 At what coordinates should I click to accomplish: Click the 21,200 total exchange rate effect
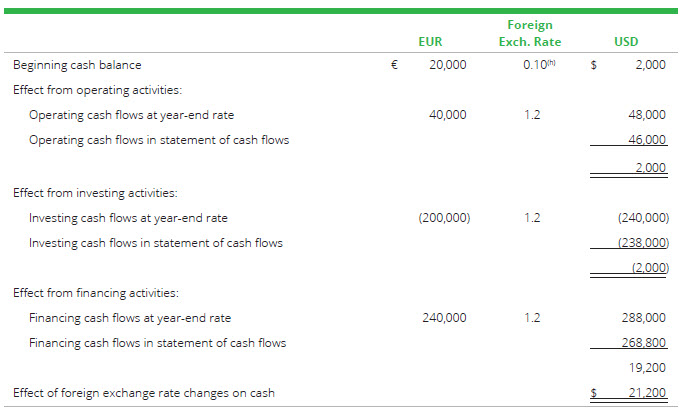[x=647, y=393]
